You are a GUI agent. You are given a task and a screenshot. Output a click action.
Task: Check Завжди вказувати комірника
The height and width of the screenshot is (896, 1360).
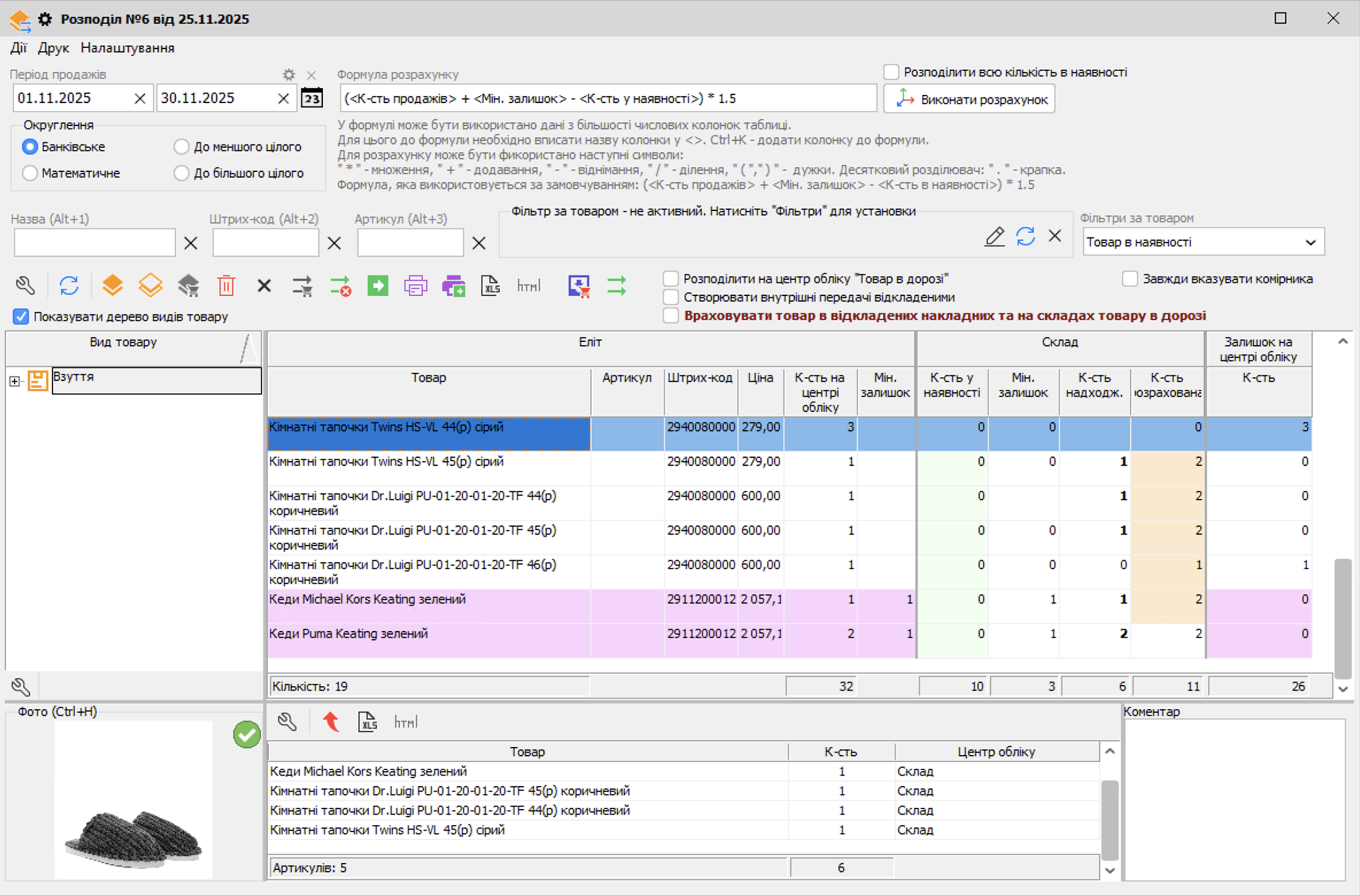1130,279
